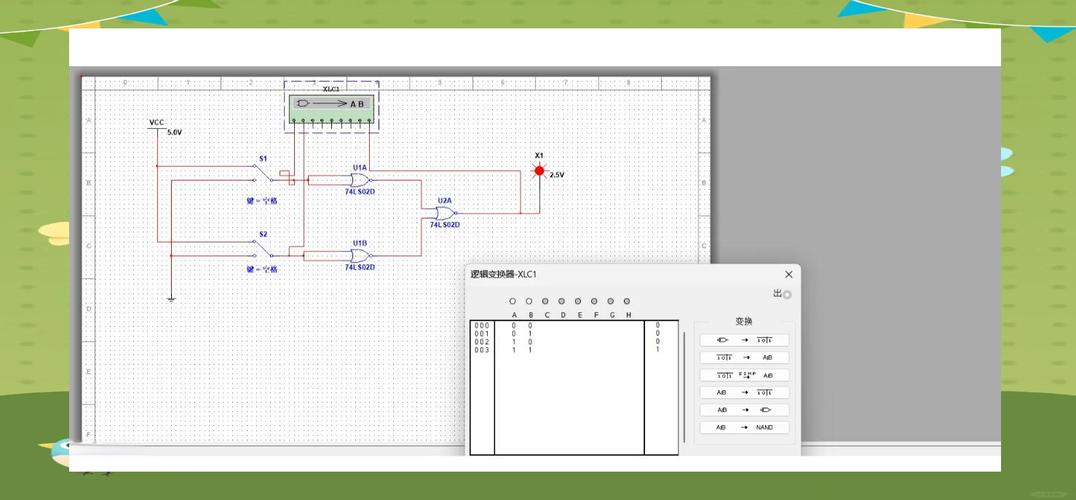Screen dimensions: 1076x500
Task: Click output value of row 002
Action: [x=657, y=342]
